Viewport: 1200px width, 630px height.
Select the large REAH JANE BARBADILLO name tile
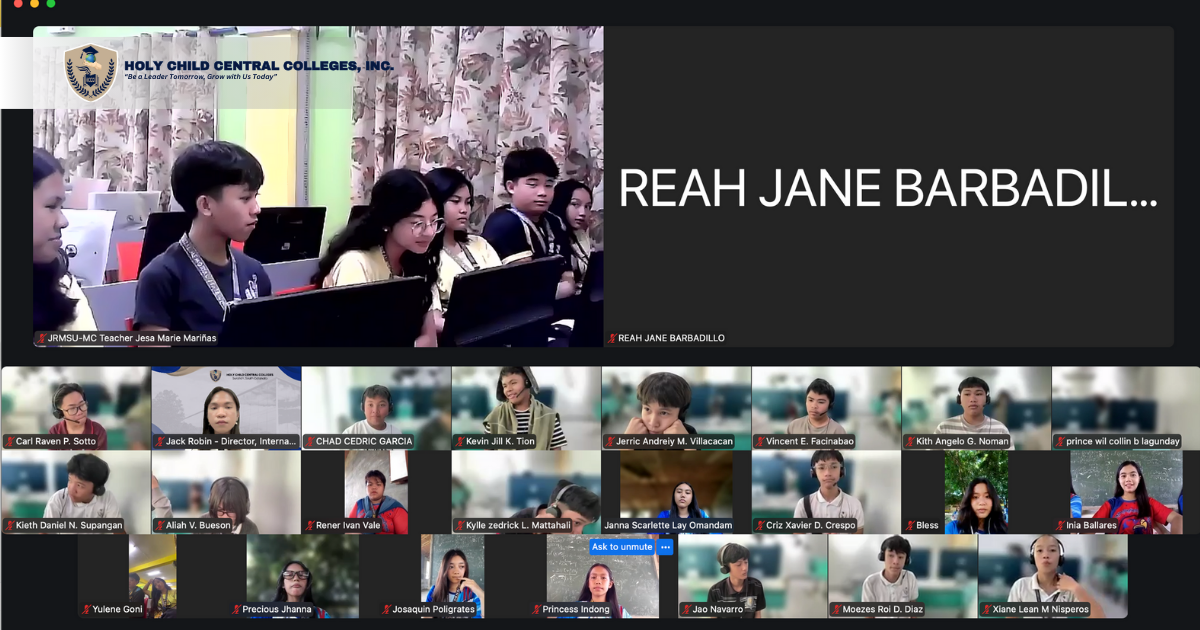click(x=888, y=186)
